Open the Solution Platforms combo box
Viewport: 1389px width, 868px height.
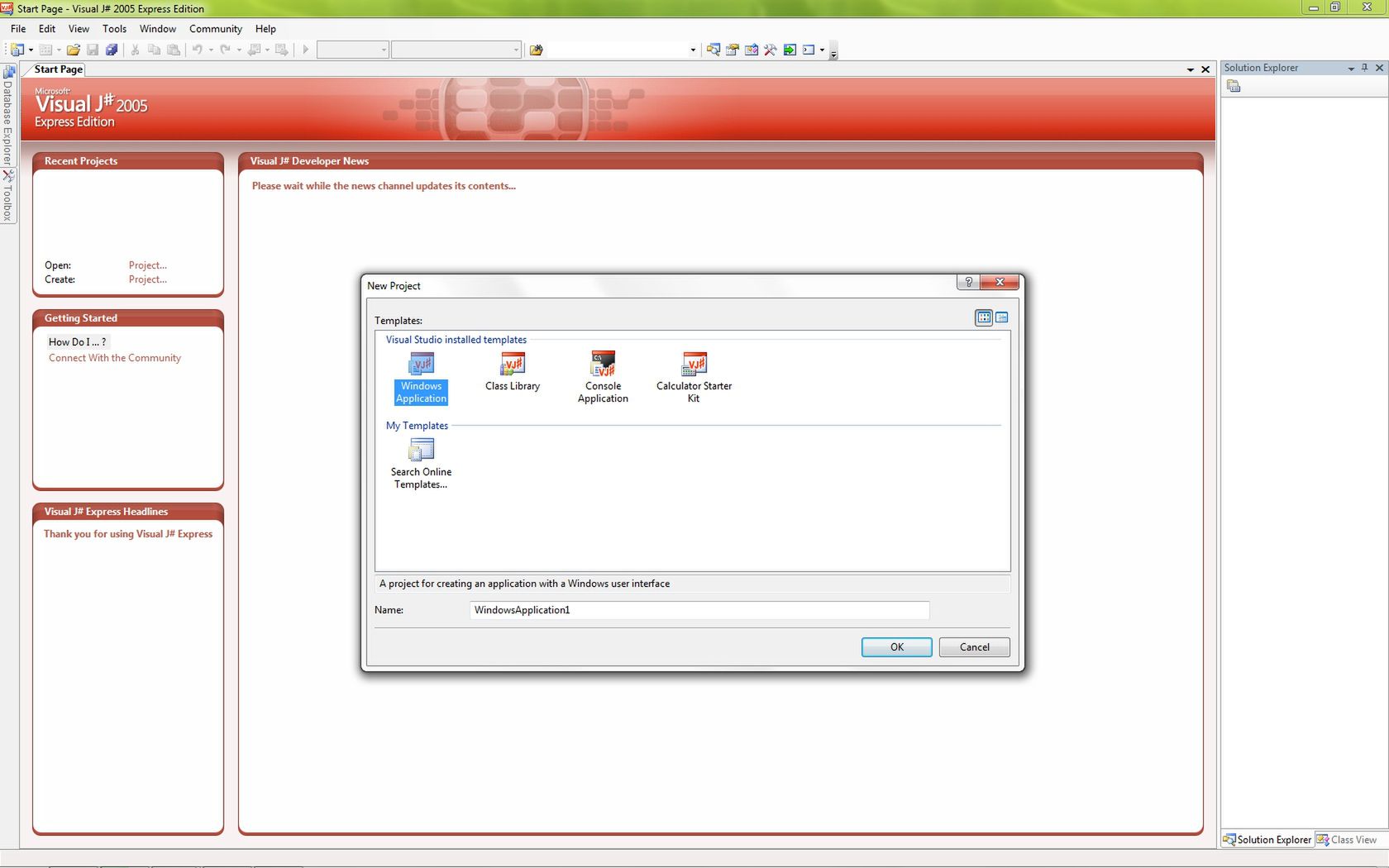[x=456, y=50]
